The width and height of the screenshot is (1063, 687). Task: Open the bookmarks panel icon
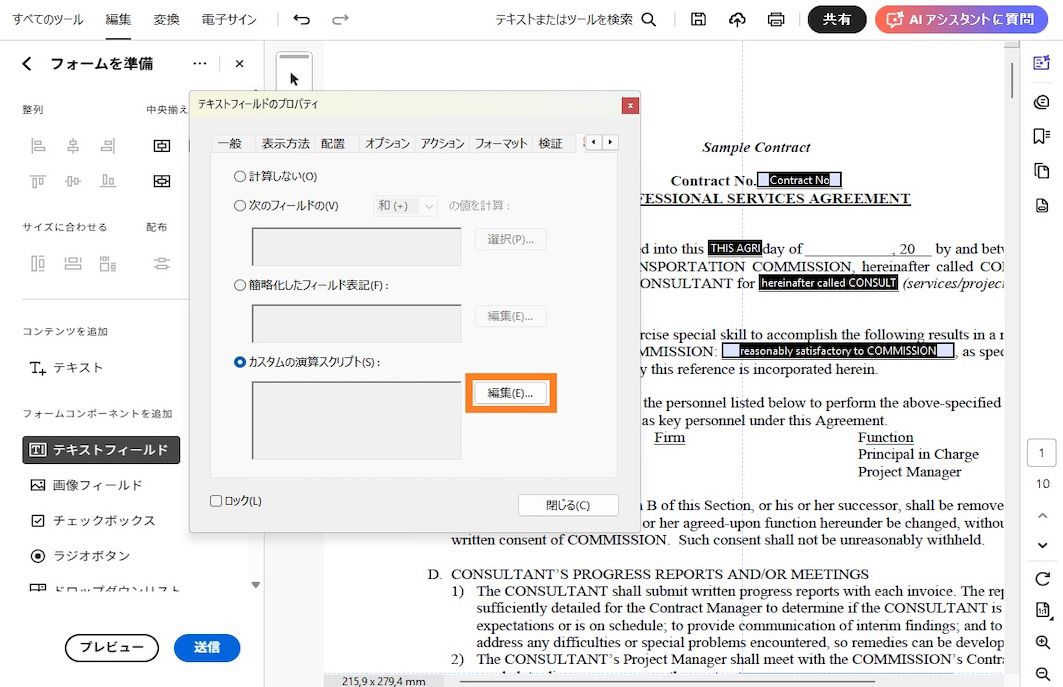(1041, 134)
